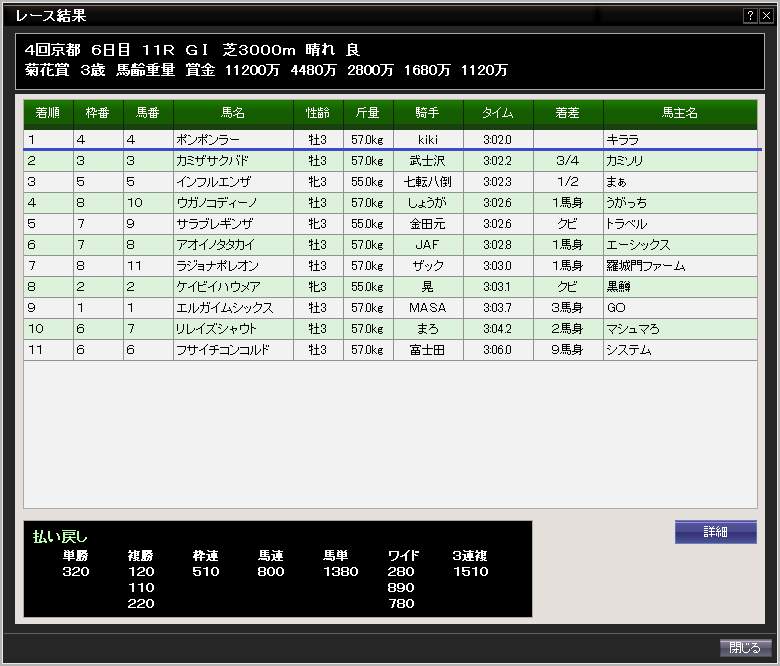
Task: Select horse ケイビイハウメア
Action: pos(218,287)
